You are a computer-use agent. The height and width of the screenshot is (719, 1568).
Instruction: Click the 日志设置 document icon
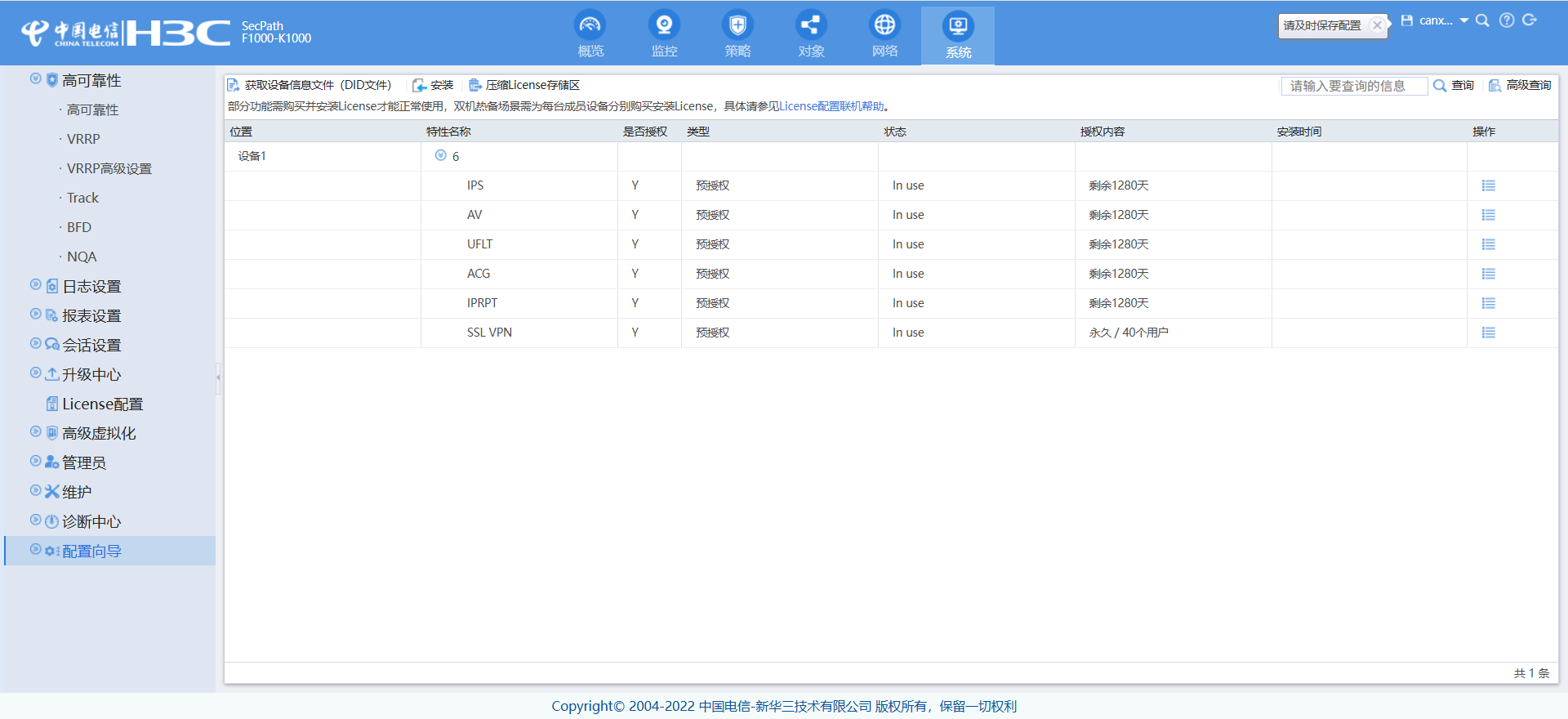point(52,286)
